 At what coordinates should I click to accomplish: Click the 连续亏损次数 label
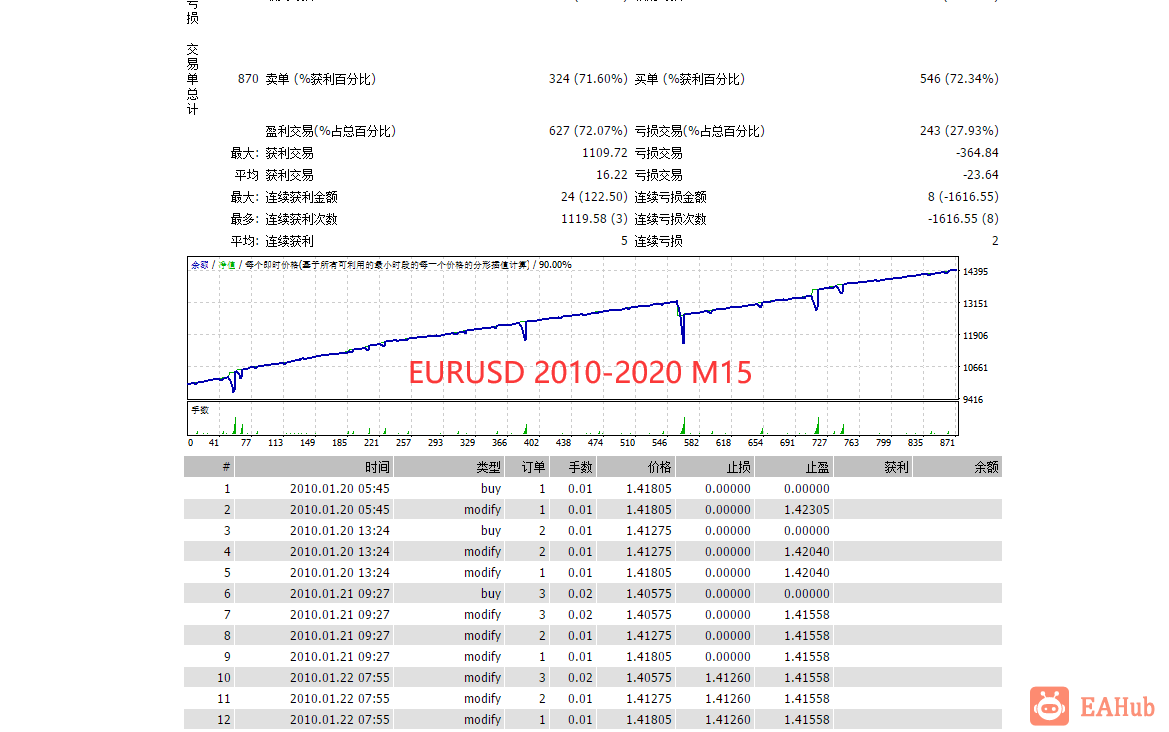(670, 219)
